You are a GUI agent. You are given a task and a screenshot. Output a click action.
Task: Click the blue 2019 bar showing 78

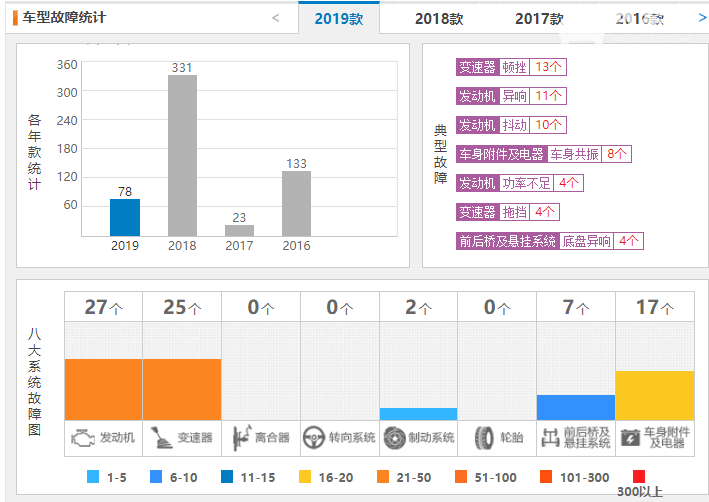coord(125,218)
